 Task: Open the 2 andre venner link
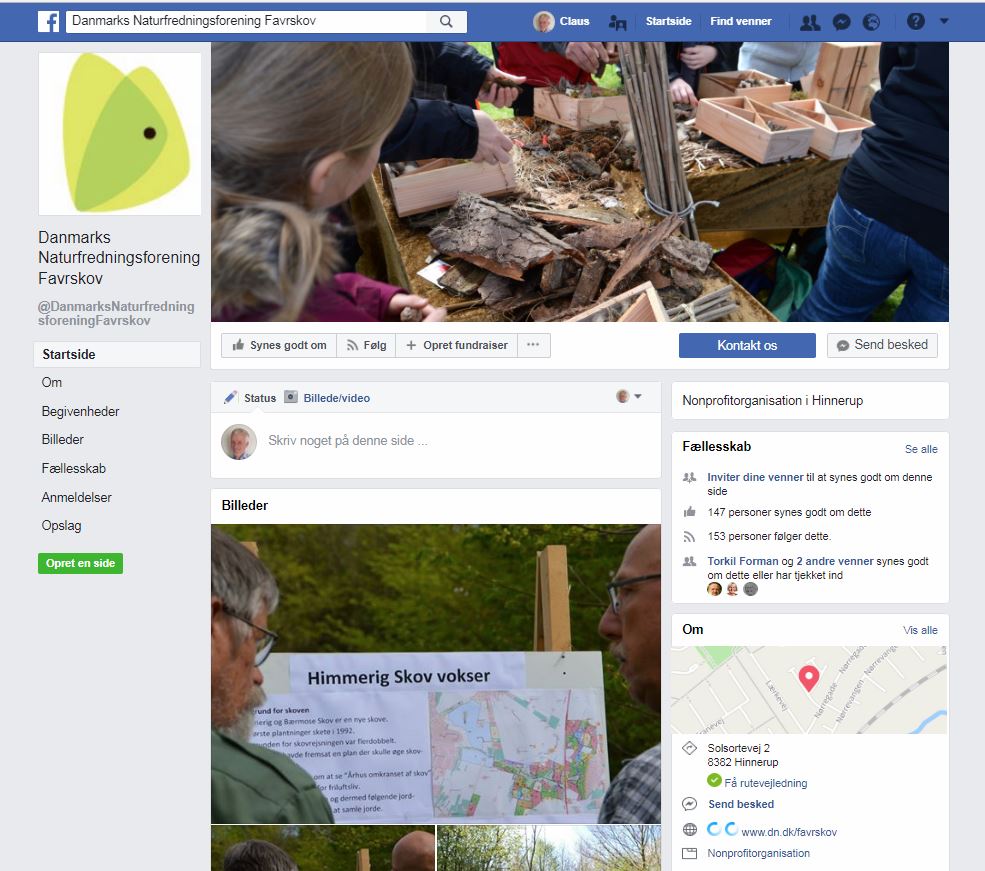[x=834, y=561]
